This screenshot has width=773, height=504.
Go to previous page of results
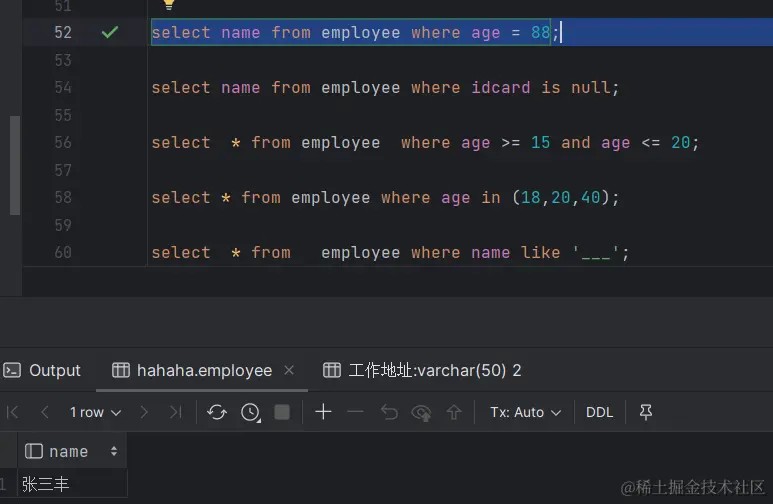(x=44, y=412)
